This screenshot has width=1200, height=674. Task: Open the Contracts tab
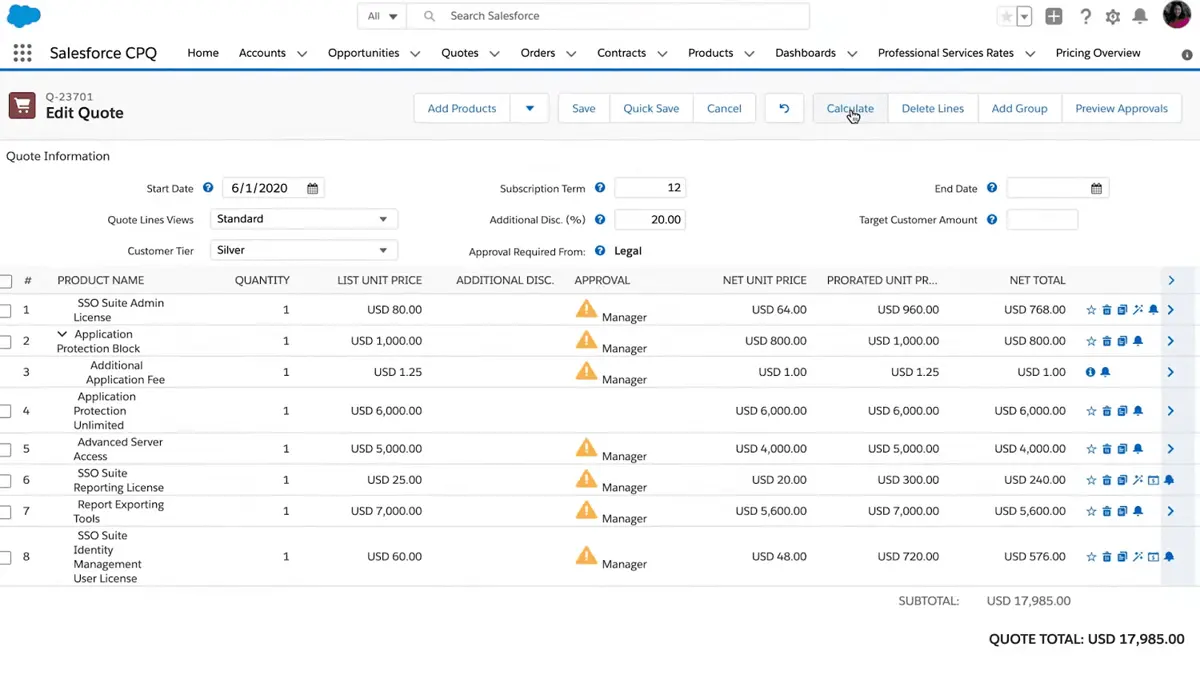pyautogui.click(x=621, y=53)
